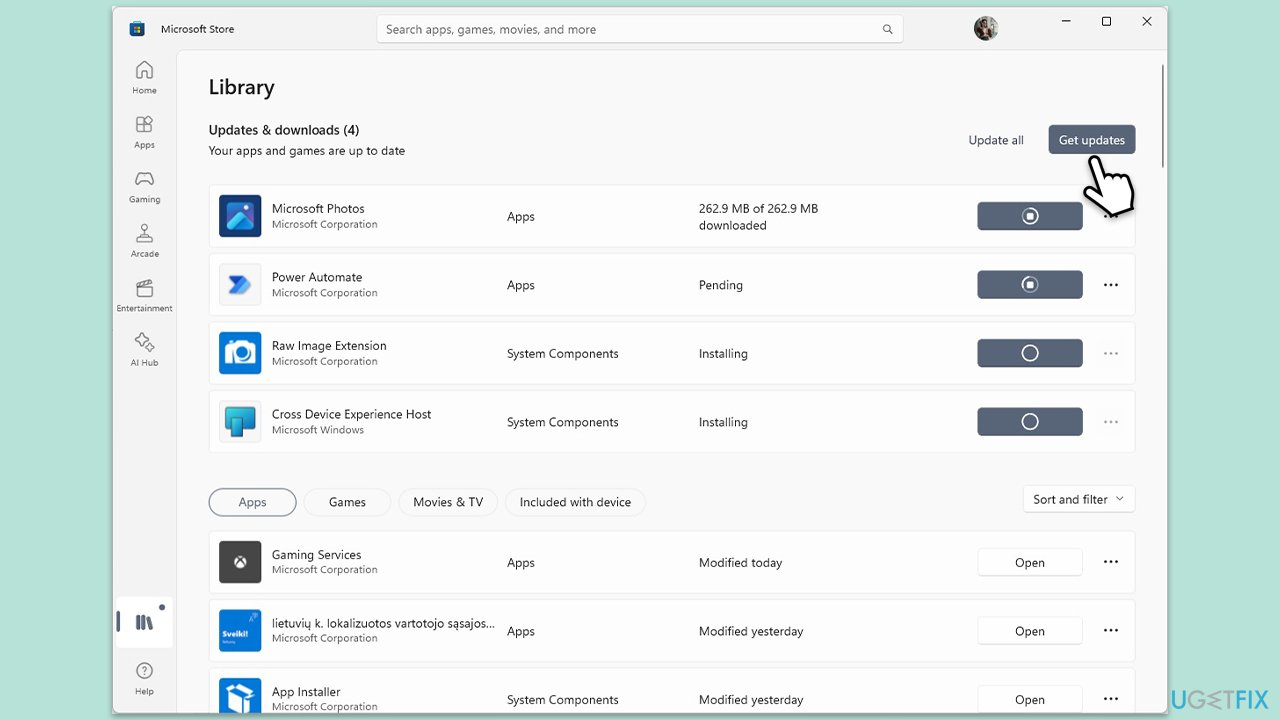Open Help in the sidebar
The height and width of the screenshot is (720, 1280).
click(144, 677)
